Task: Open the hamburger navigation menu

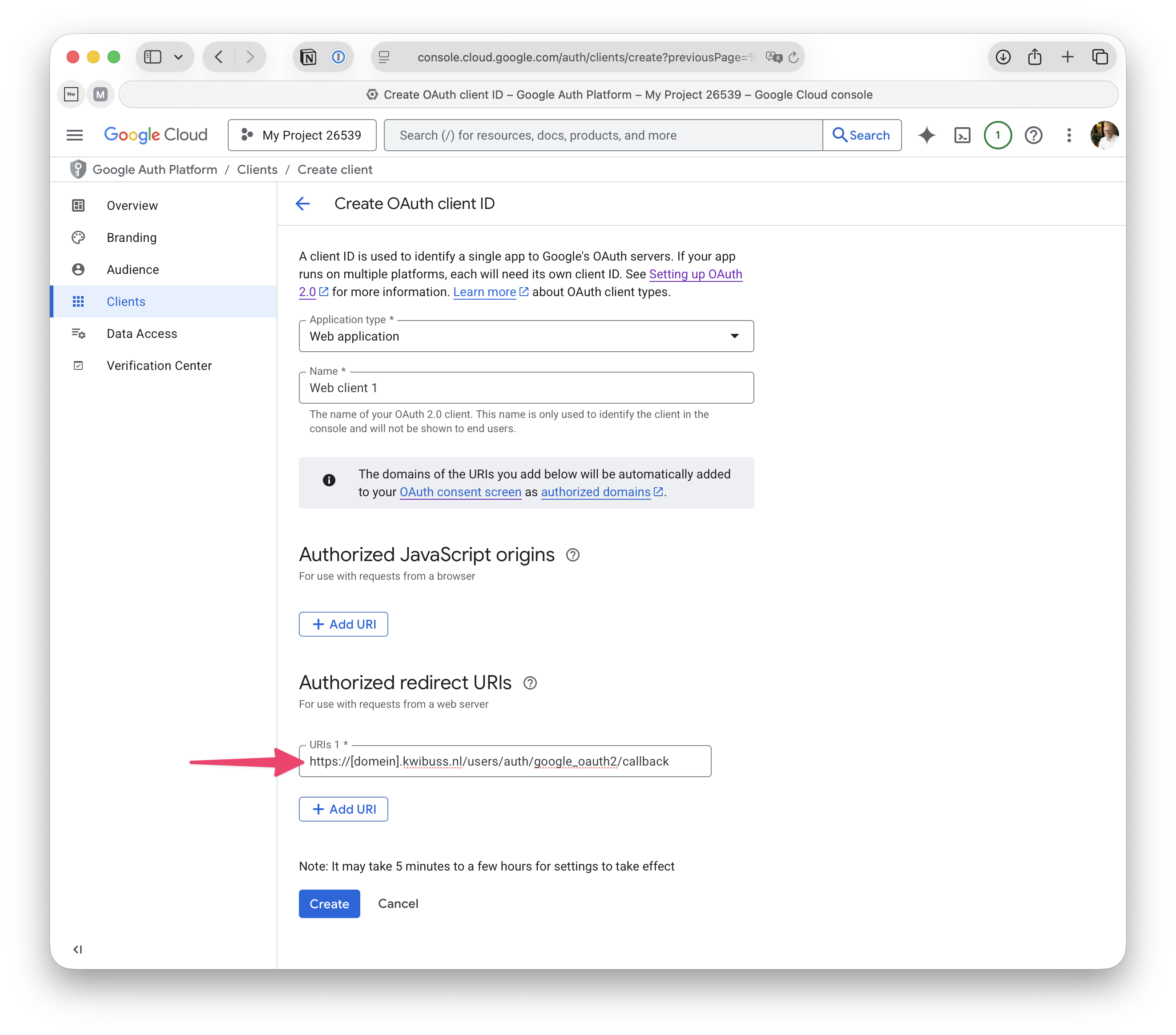Action: (75, 135)
